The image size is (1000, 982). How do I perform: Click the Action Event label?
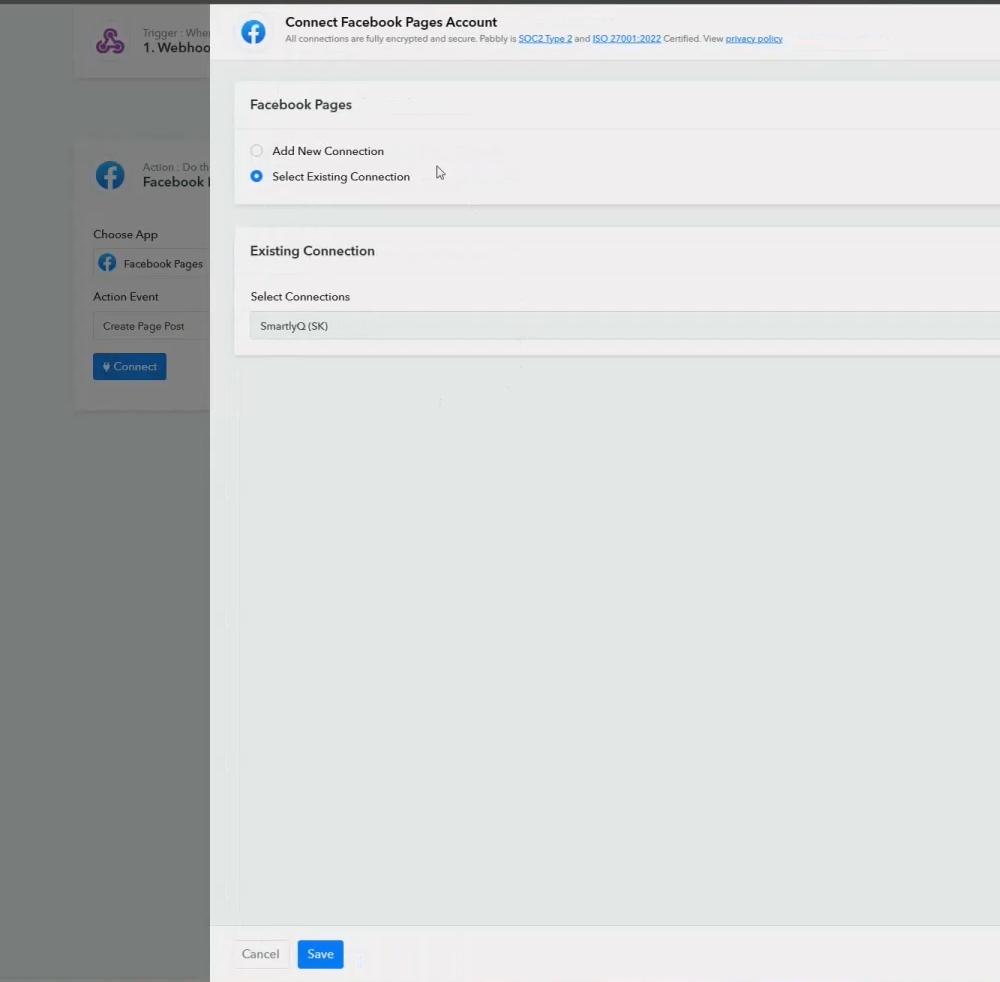click(x=126, y=297)
